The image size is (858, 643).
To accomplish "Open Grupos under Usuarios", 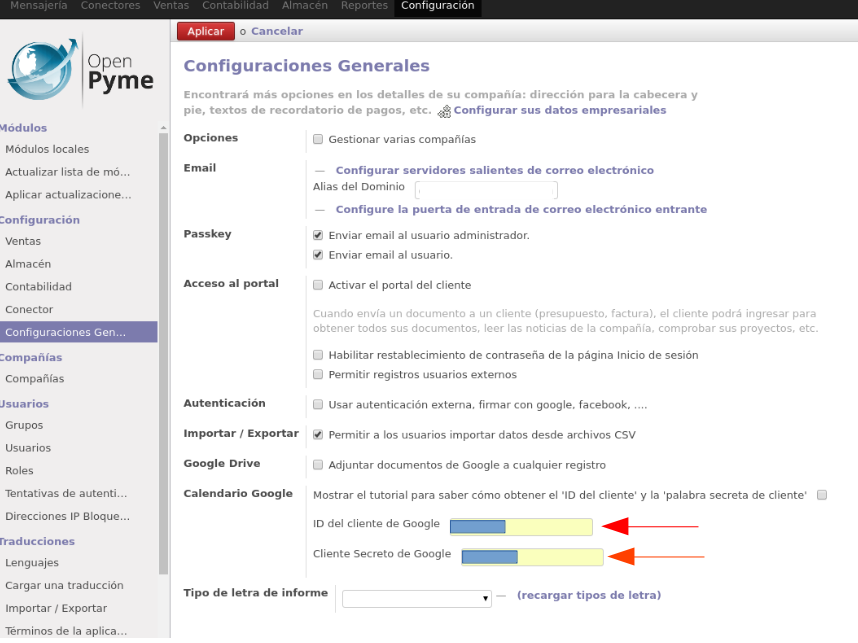I will (x=24, y=425).
